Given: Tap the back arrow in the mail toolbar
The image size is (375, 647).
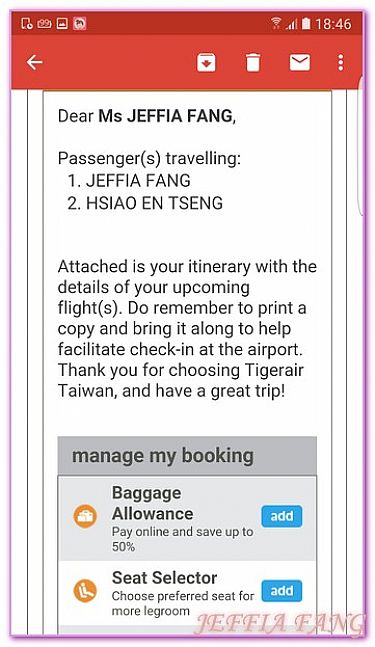Looking at the screenshot, I should pyautogui.click(x=34, y=62).
